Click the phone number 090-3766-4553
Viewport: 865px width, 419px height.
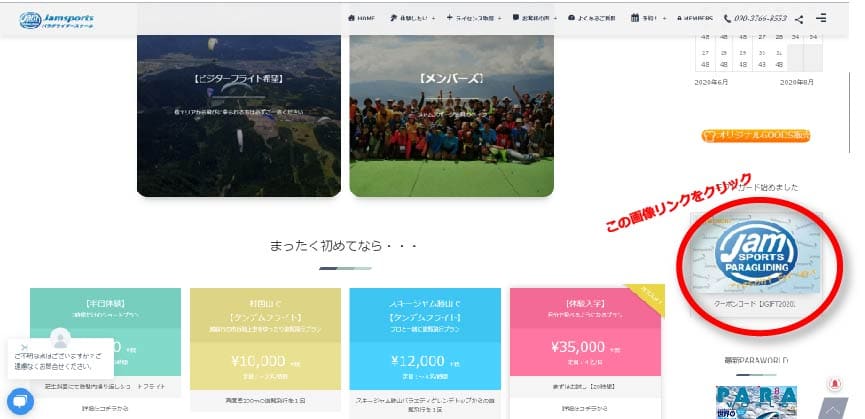click(x=755, y=18)
